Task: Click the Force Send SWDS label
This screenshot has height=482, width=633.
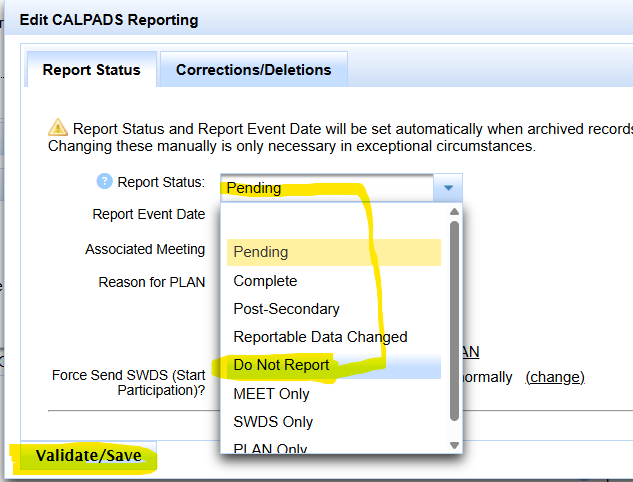Action: tap(128, 382)
